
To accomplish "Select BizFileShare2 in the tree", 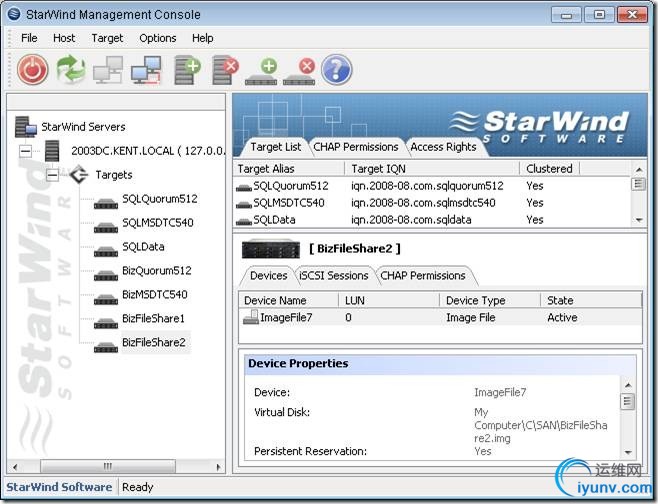I will tap(154, 342).
